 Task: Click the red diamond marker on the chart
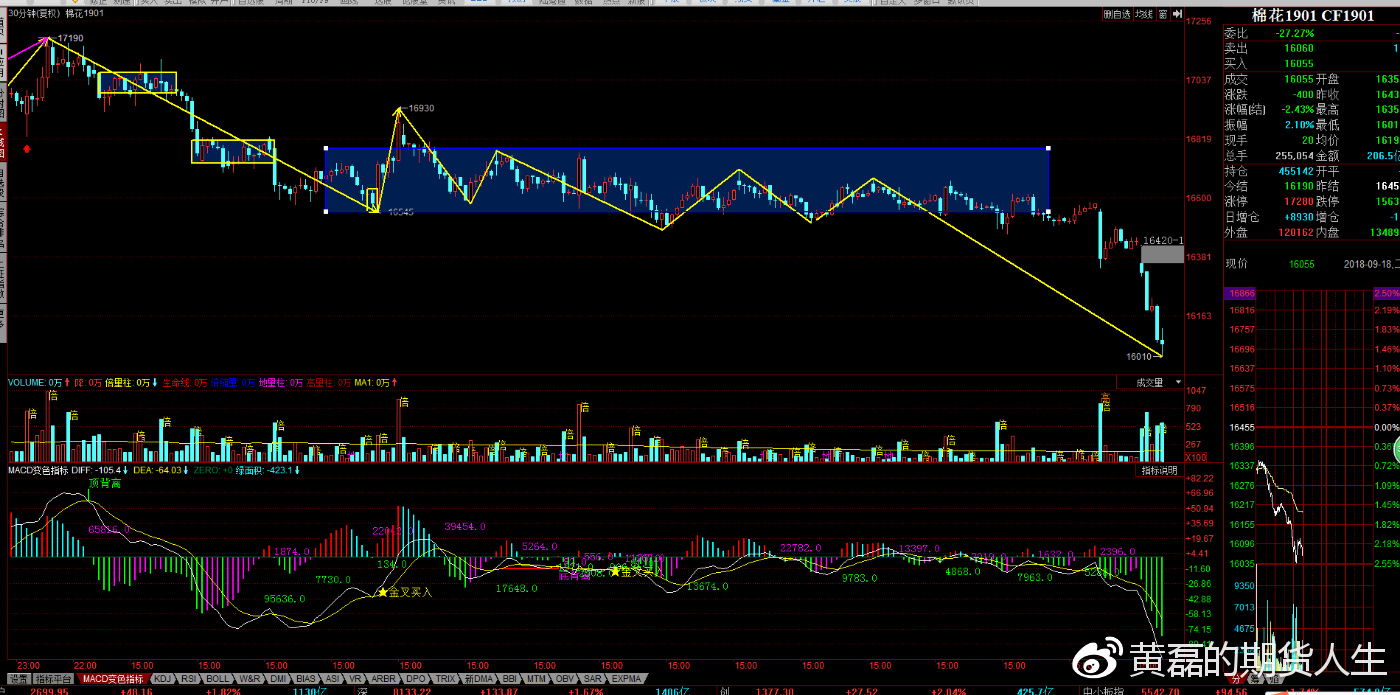(x=27, y=149)
